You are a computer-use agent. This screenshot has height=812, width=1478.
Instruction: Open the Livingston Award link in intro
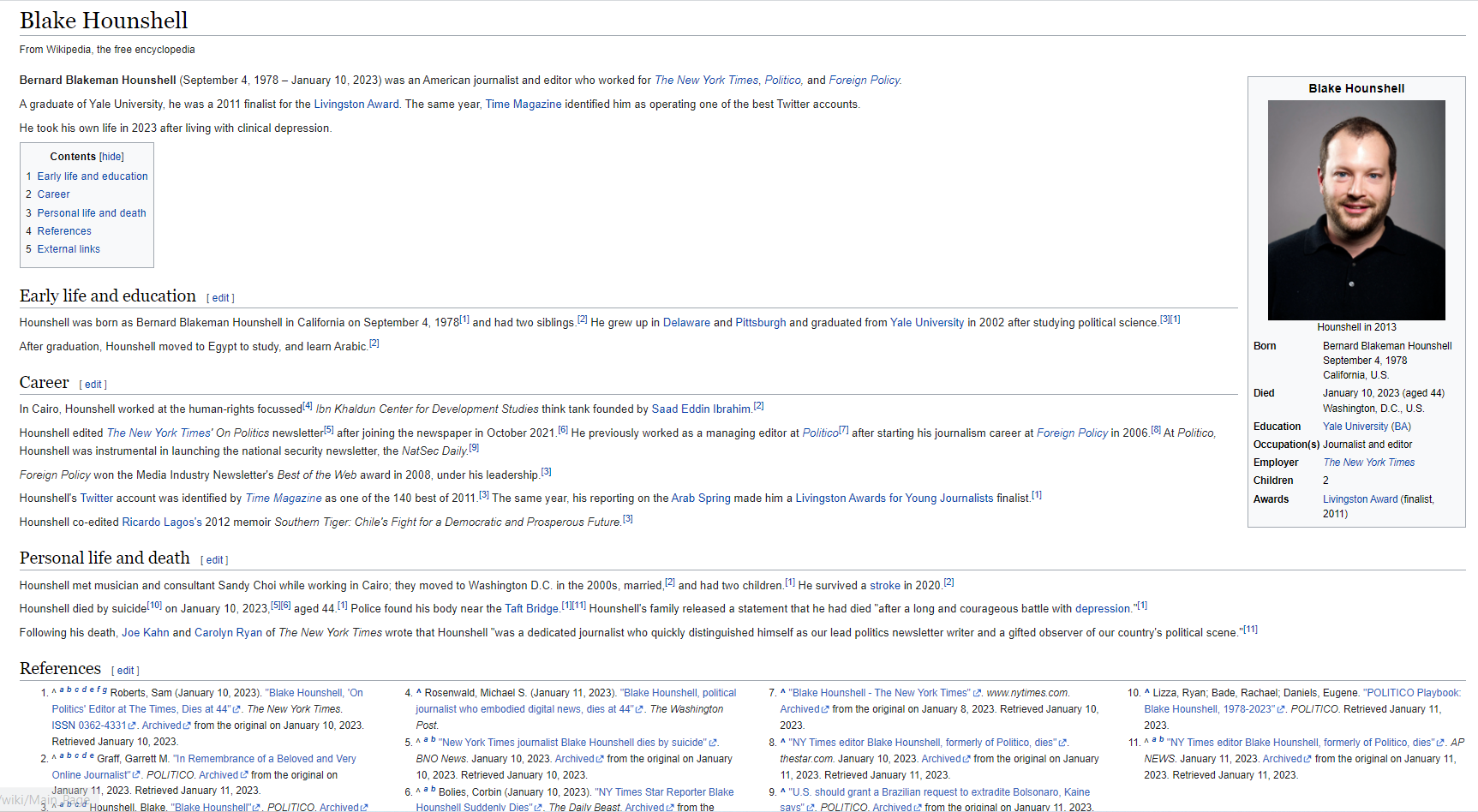[356, 104]
